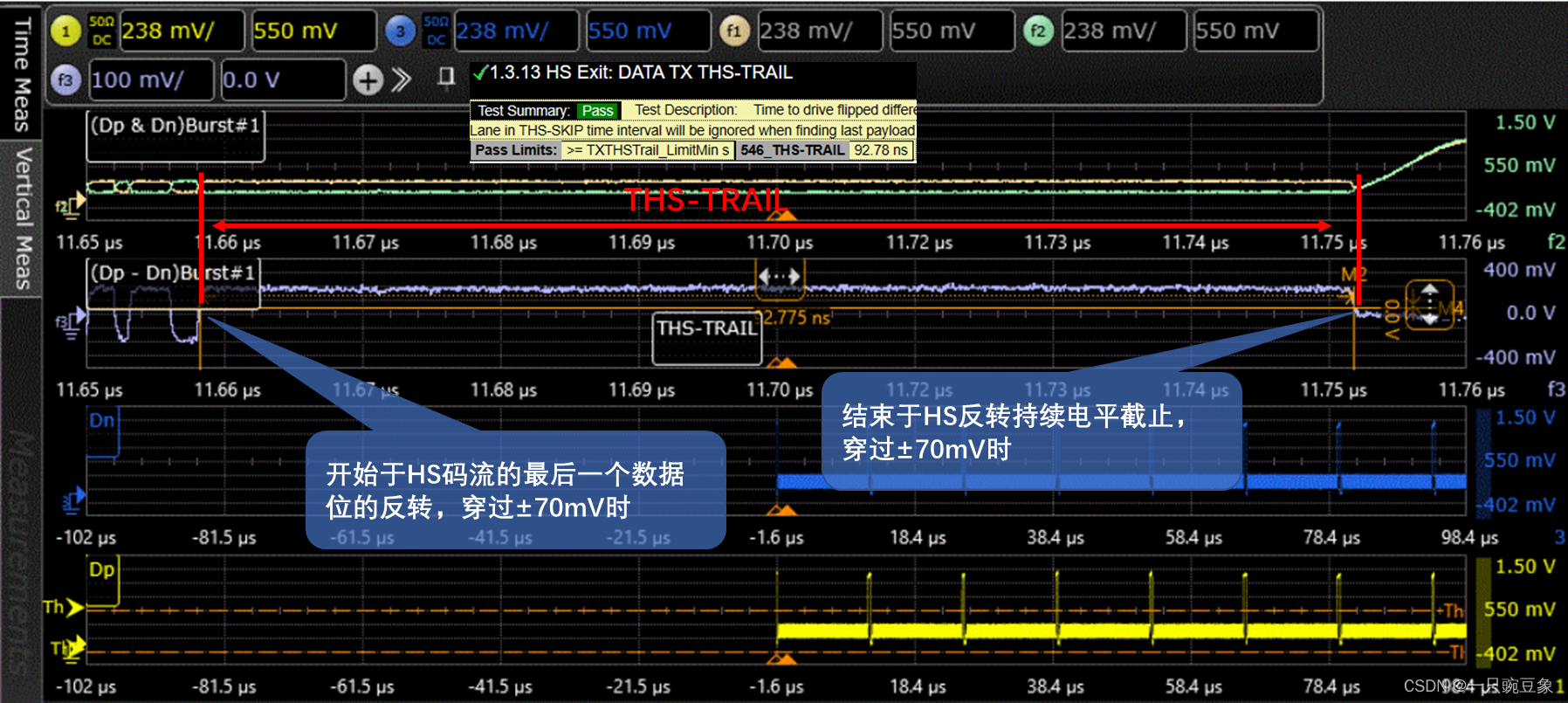The width and height of the screenshot is (1568, 703).
Task: Edit f2 scale 238 mV/ field
Action: 1124,31
